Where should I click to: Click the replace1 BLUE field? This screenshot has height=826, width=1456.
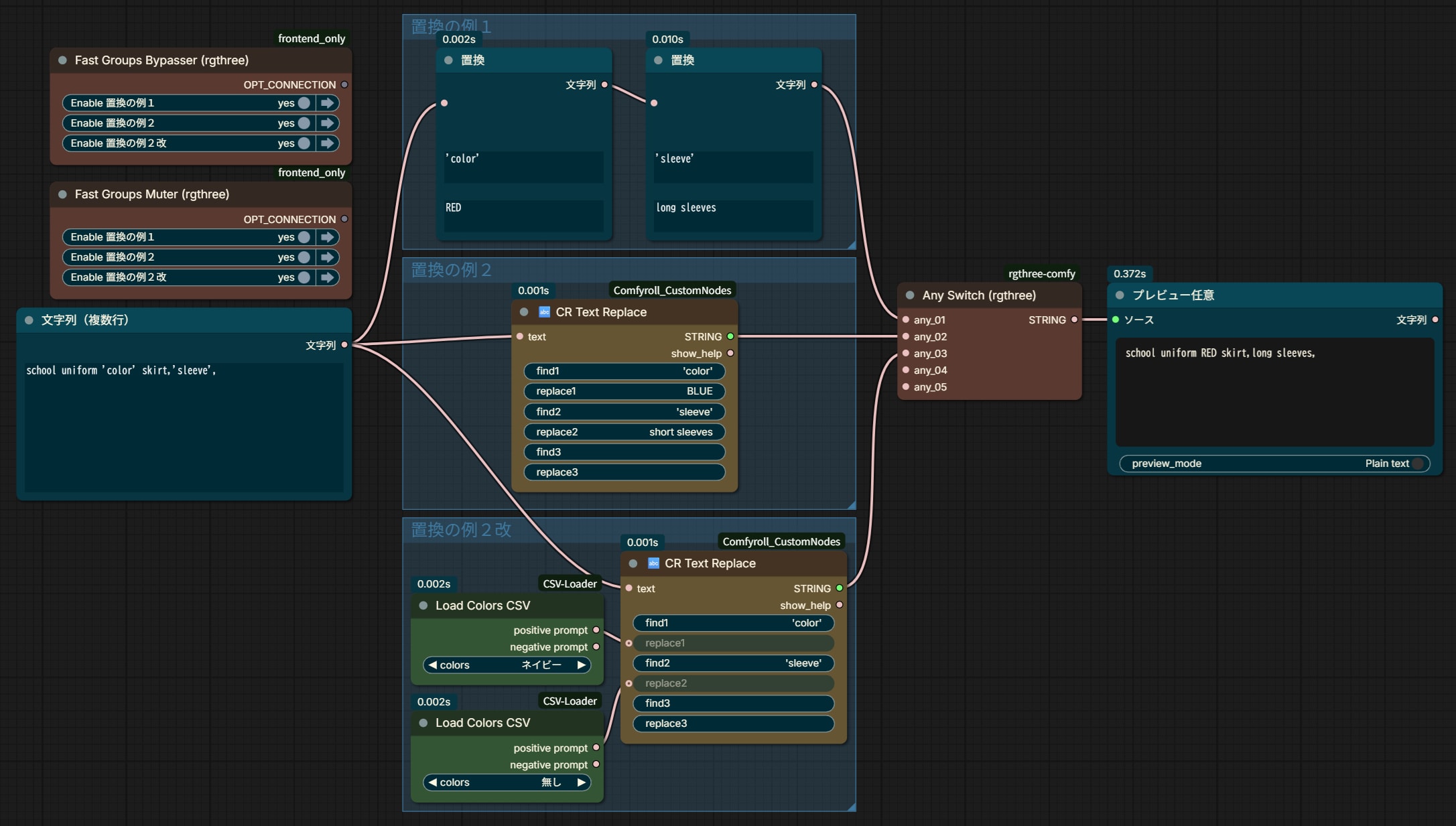624,391
